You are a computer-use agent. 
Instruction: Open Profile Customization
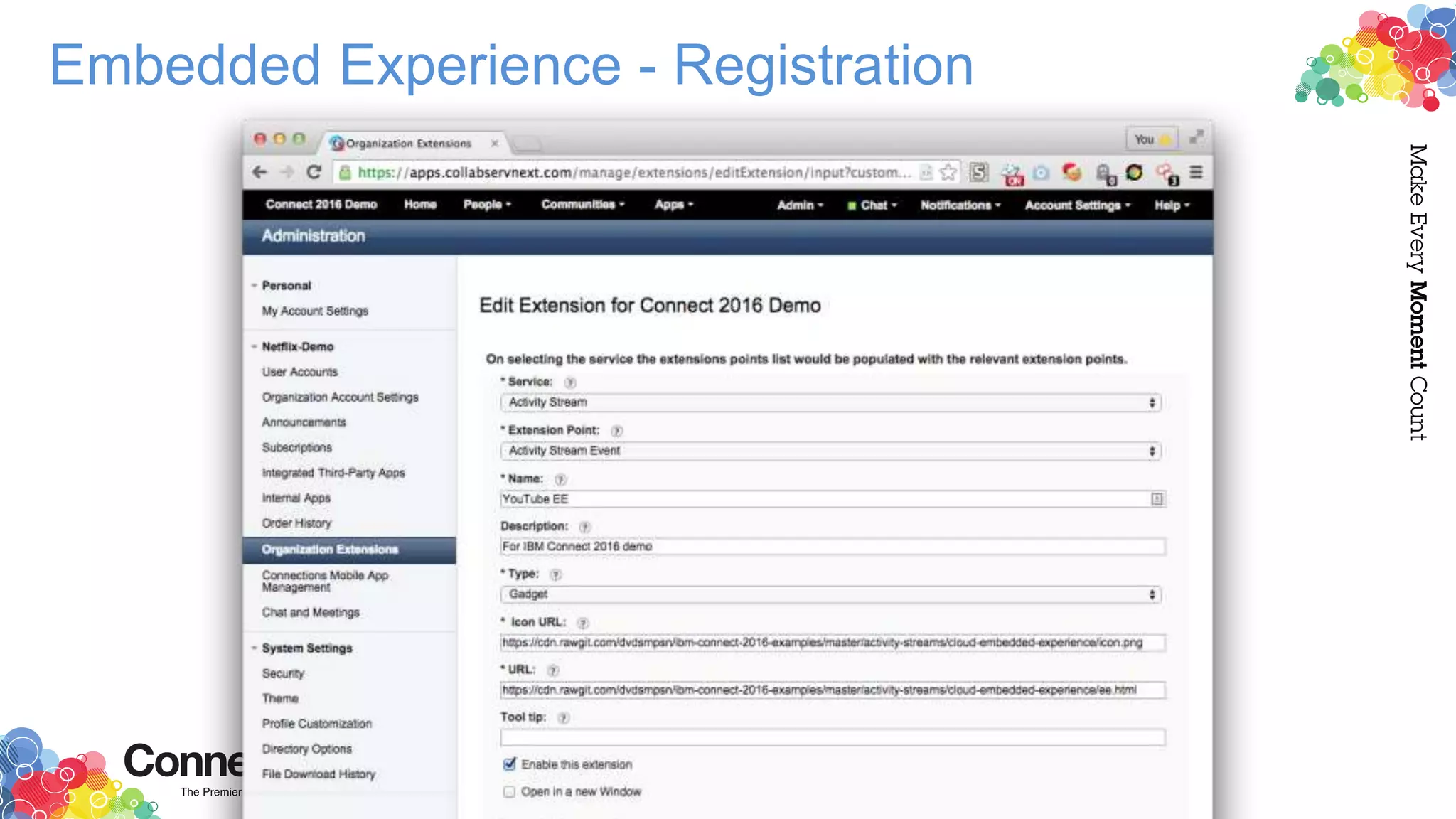316,724
